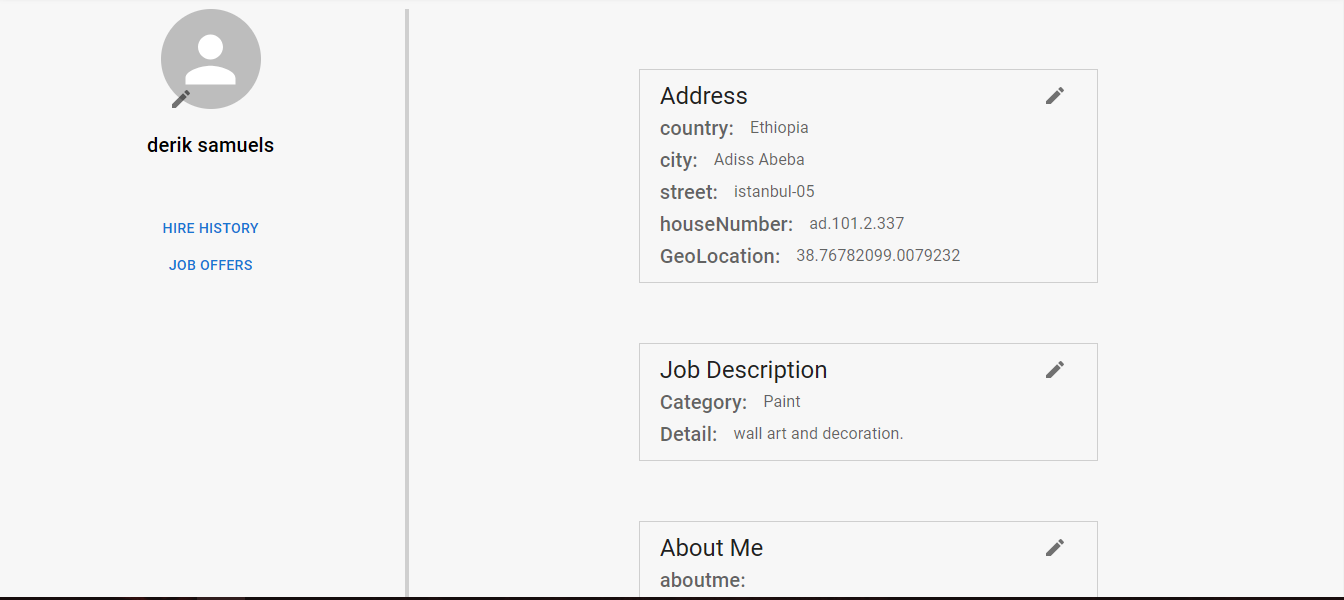Screen dimensions: 1344x600
Task: Click the Job Description heading
Action: [x=743, y=370]
